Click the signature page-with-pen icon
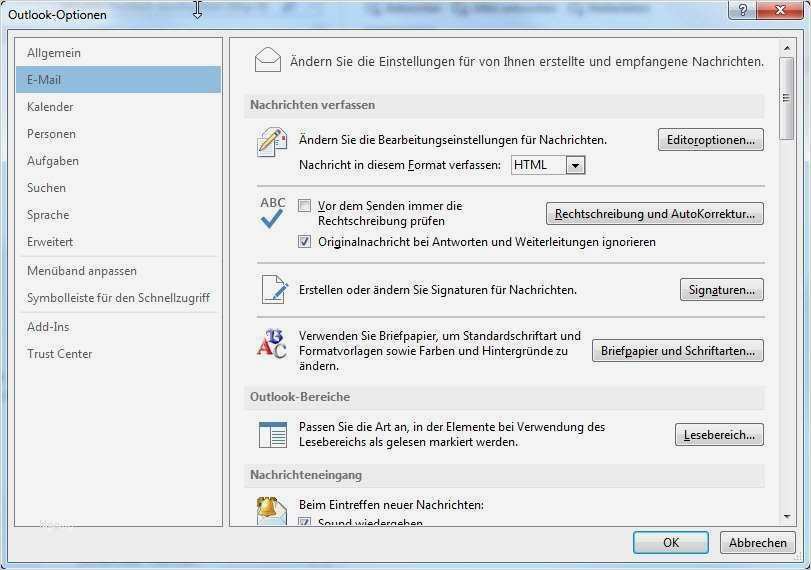The height and width of the screenshot is (570, 811). (x=274, y=289)
